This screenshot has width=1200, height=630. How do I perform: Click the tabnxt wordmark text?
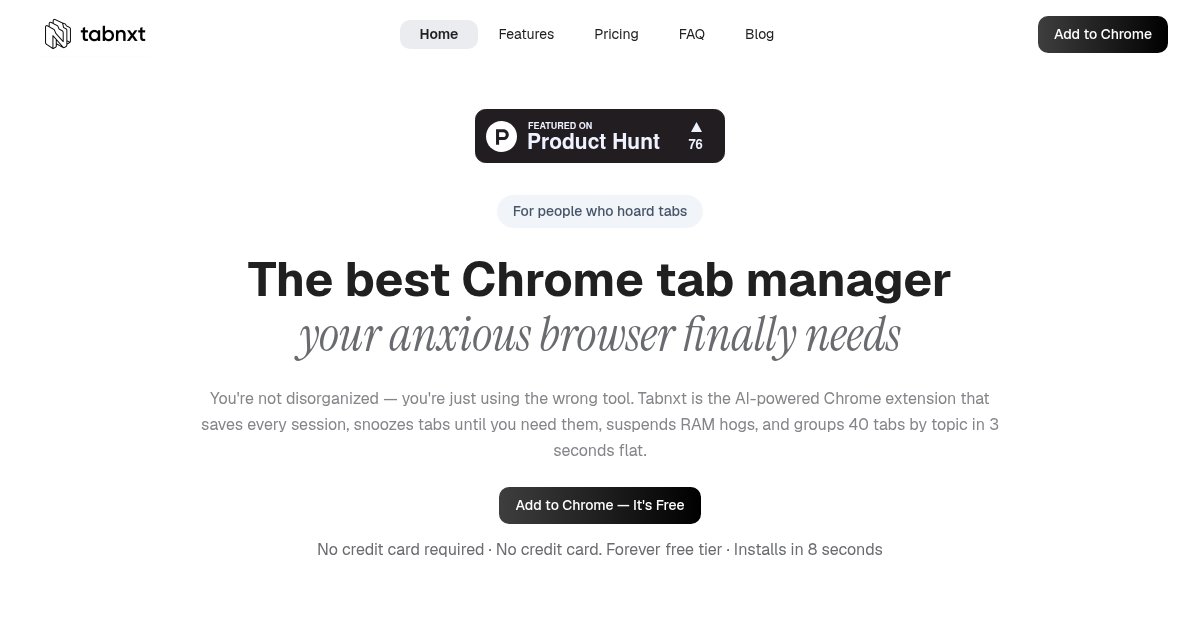tap(113, 34)
